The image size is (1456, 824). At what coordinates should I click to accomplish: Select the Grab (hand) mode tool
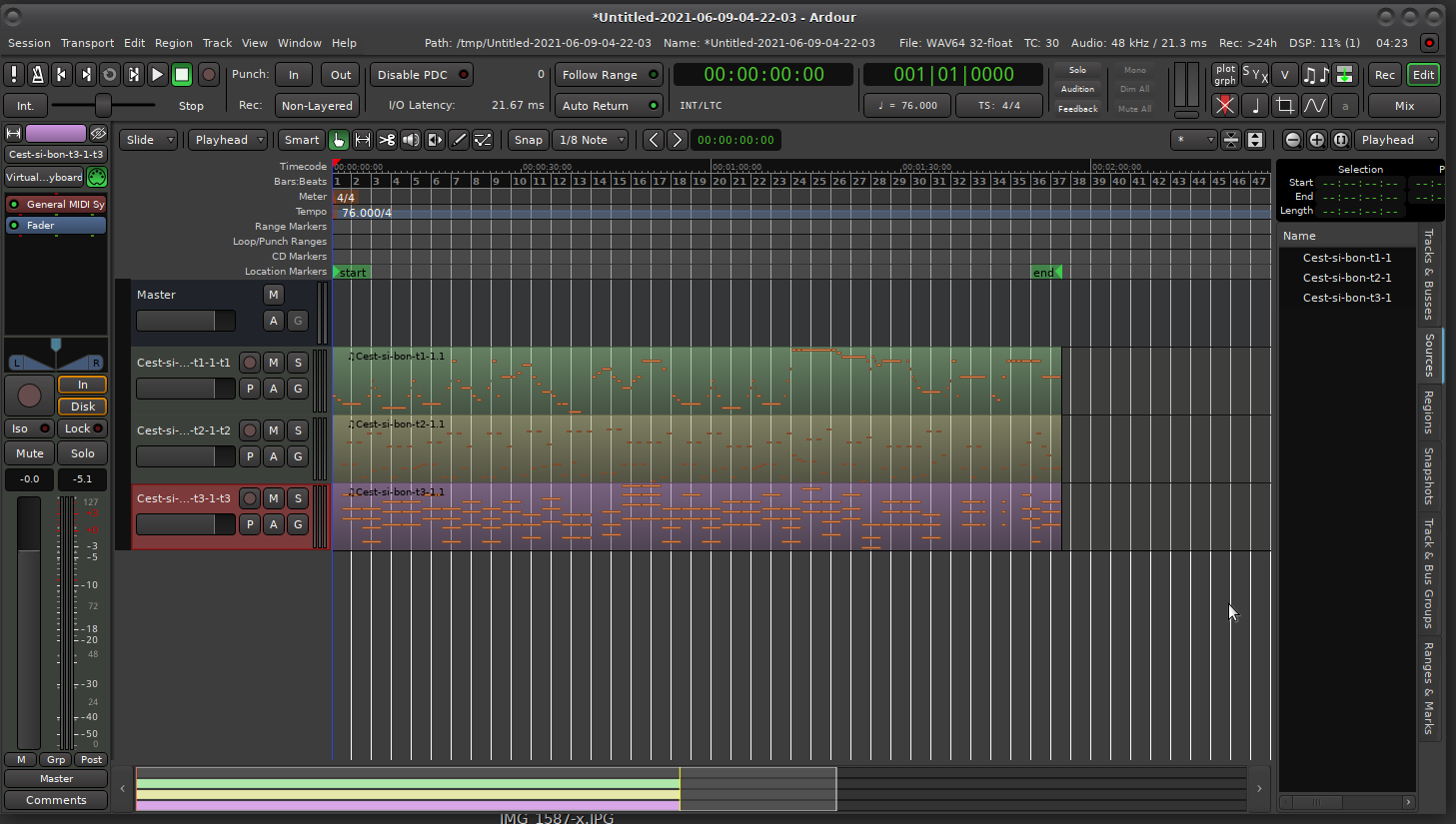(339, 141)
